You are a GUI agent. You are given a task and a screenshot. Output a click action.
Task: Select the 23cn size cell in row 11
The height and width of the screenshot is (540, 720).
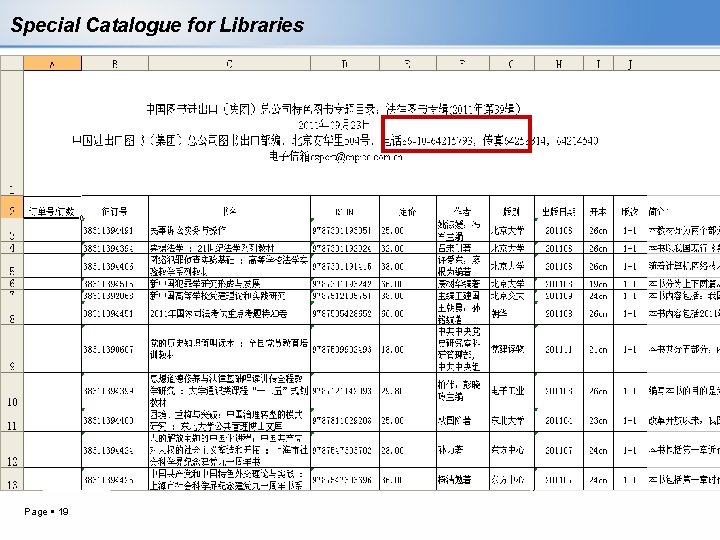(598, 420)
